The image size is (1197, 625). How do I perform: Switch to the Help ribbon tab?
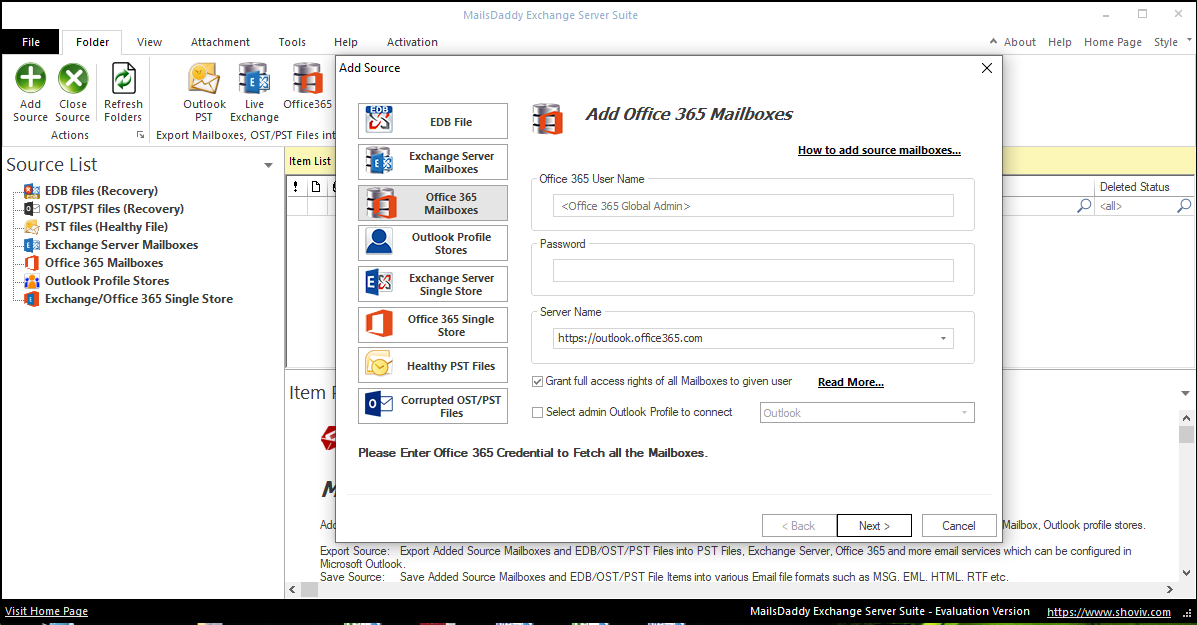coord(346,42)
